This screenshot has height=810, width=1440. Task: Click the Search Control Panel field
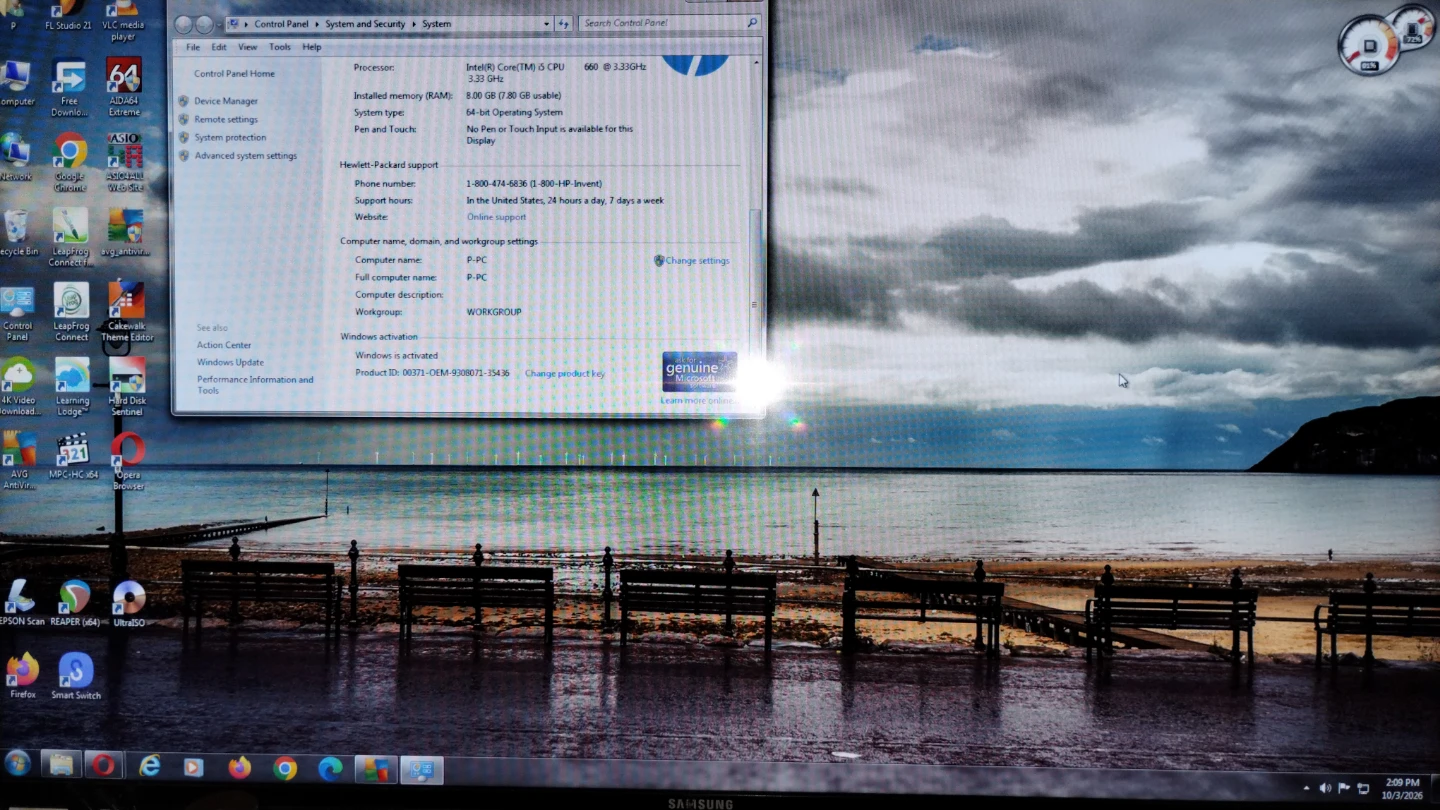coord(669,23)
